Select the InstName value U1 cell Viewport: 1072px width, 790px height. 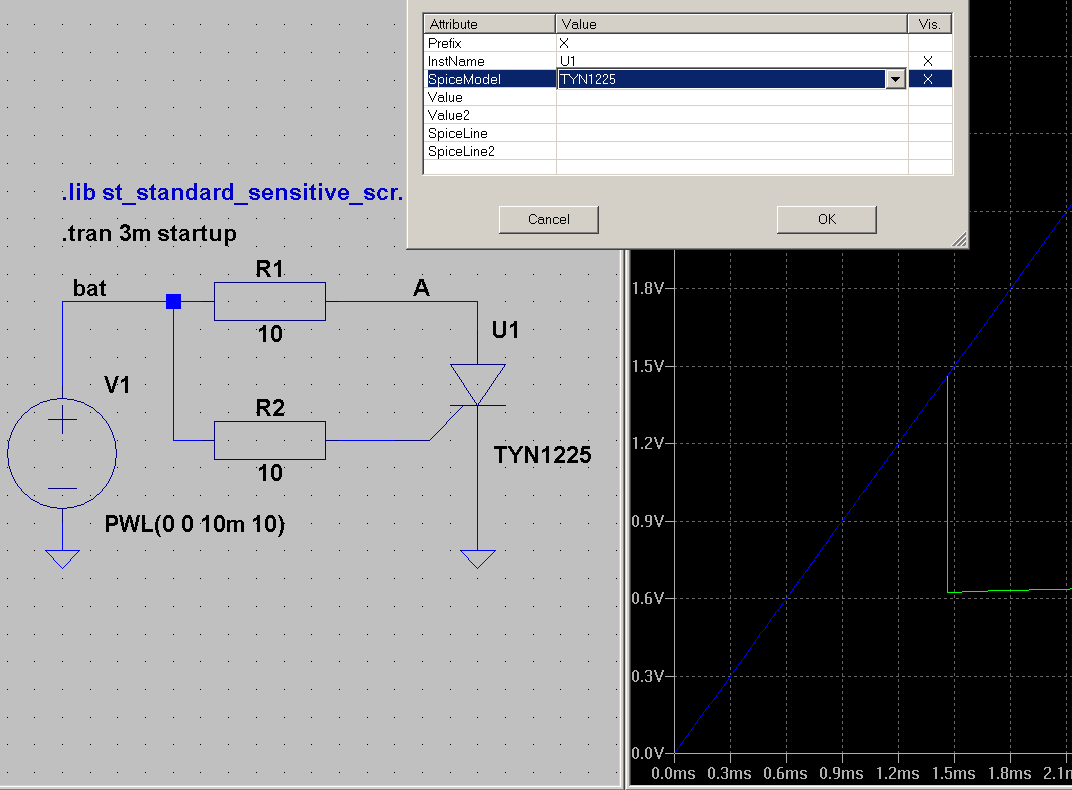coord(732,61)
